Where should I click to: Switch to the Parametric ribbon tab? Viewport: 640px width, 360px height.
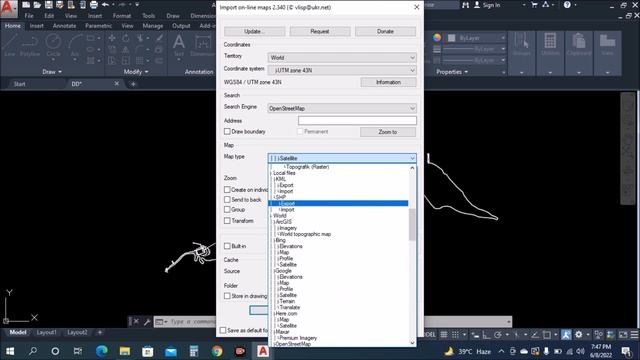pyautogui.click(x=98, y=26)
